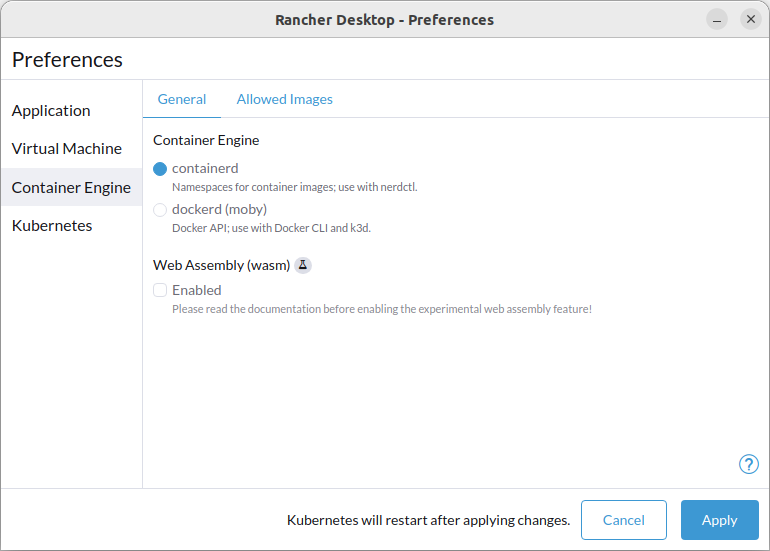The width and height of the screenshot is (770, 551).
Task: Close the Rancher Desktop Preferences window
Action: [750, 20]
